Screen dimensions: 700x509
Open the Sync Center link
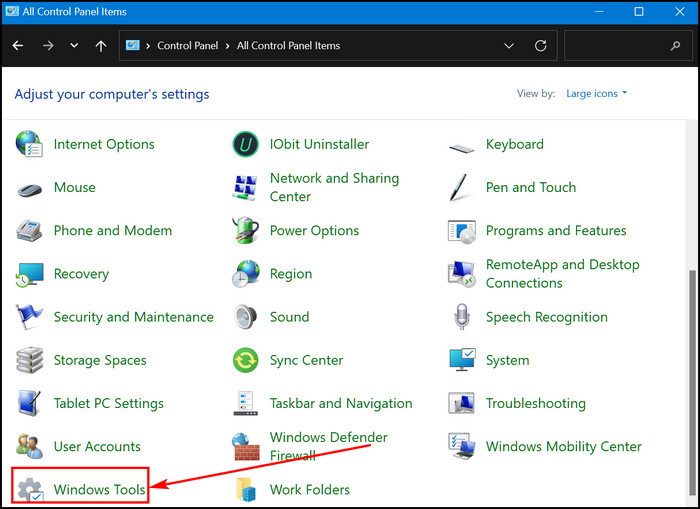click(x=306, y=360)
